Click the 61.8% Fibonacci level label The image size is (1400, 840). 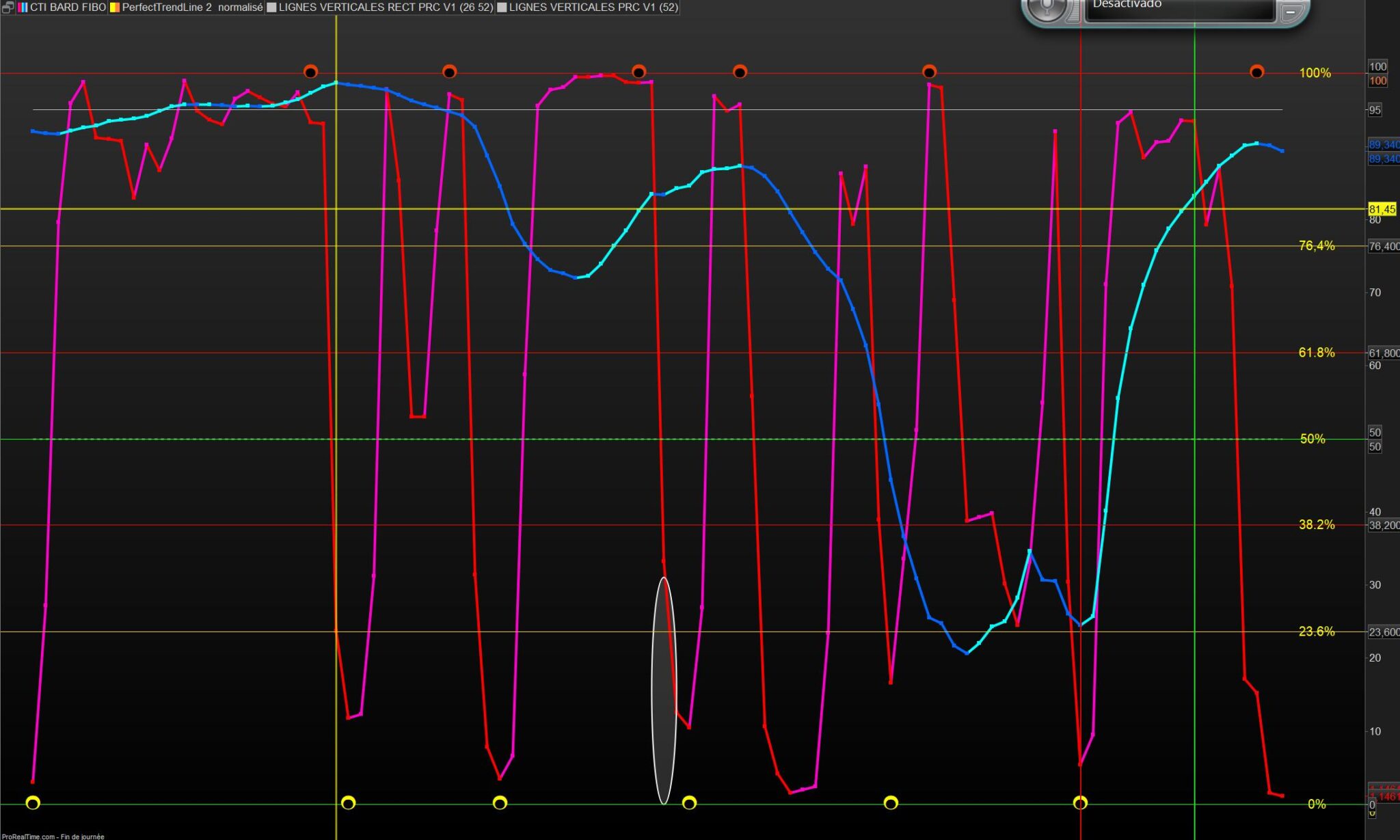pos(1316,353)
